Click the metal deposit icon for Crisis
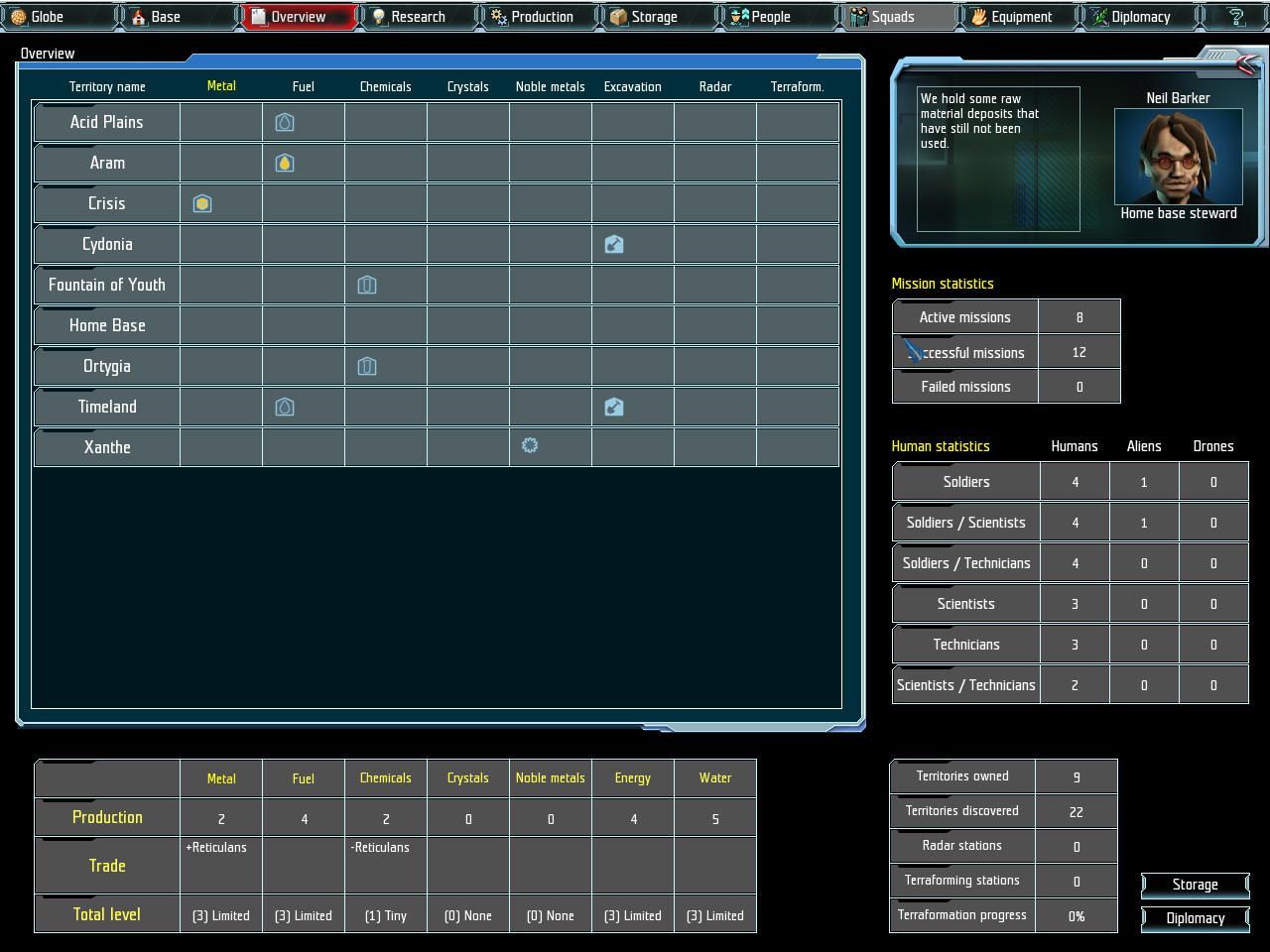This screenshot has height=952, width=1270. [x=202, y=204]
